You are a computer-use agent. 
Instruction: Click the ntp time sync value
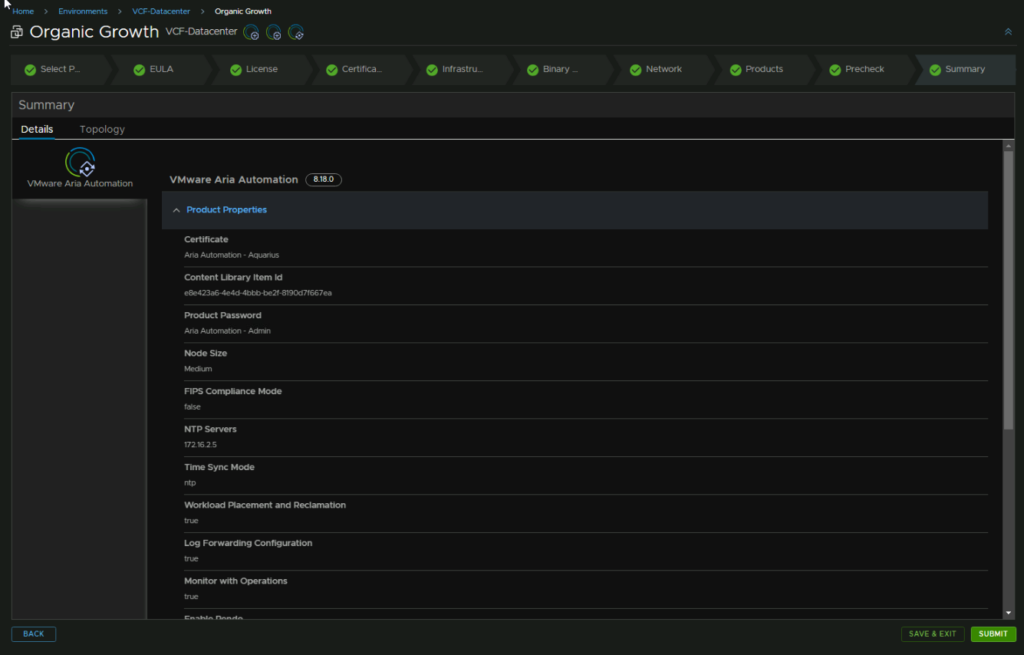click(x=189, y=483)
